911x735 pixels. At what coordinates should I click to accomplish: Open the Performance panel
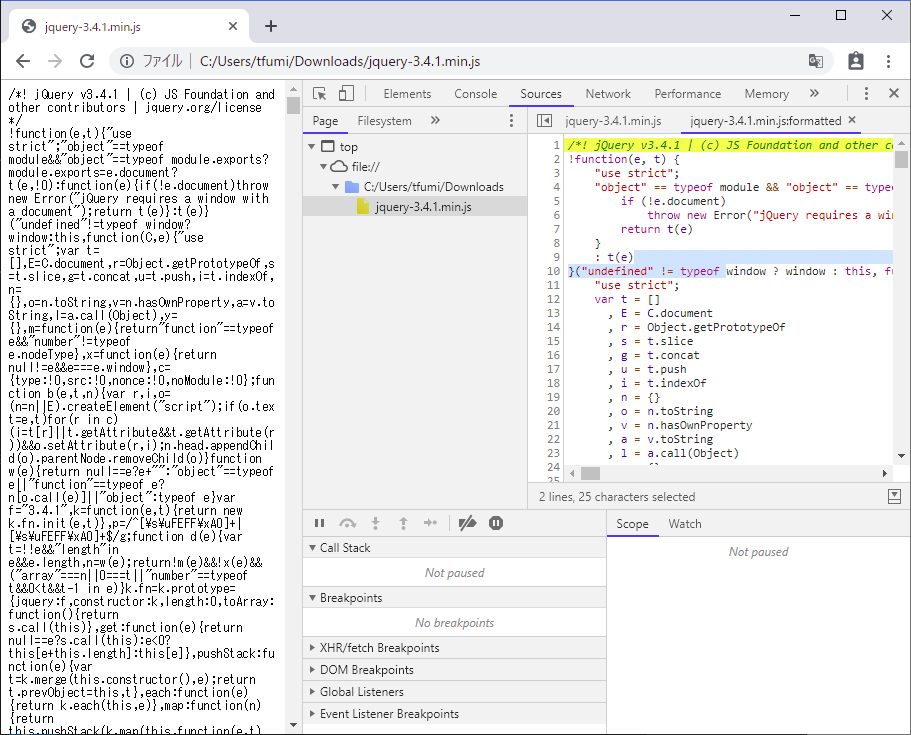(x=688, y=94)
